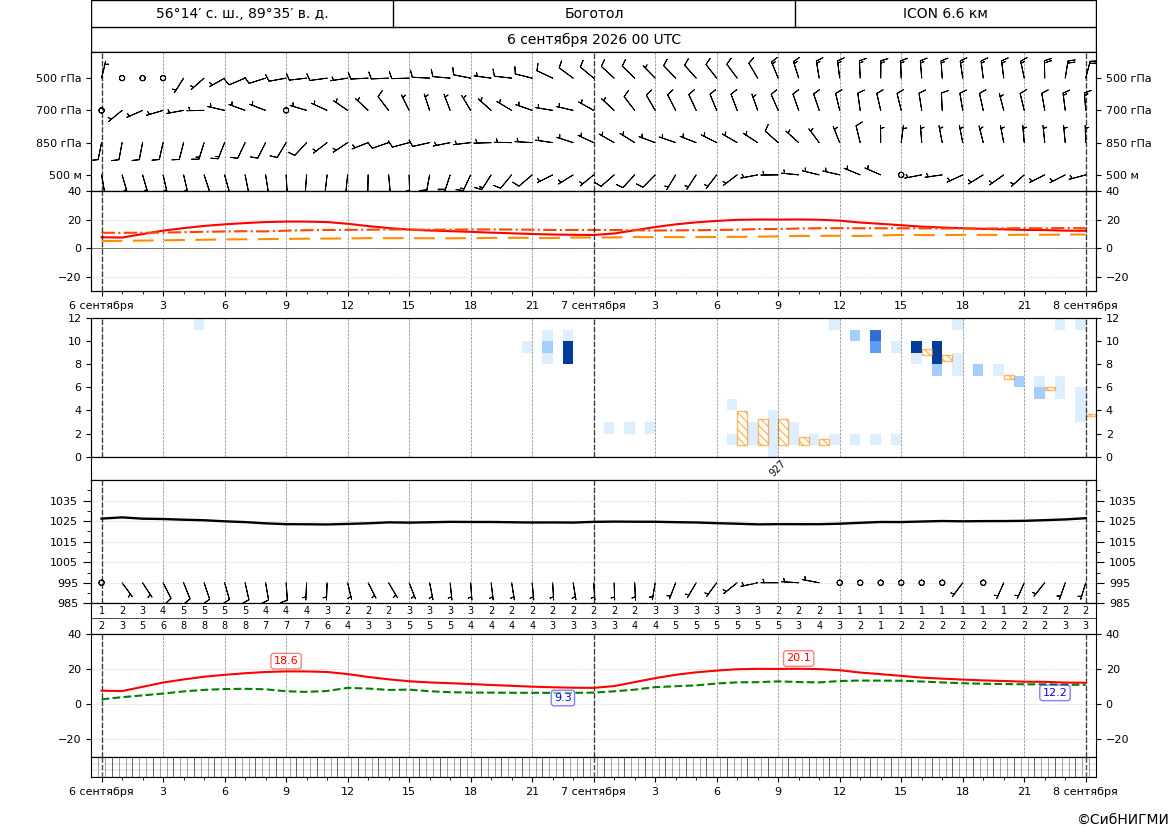Click the Боготол location title cell
The image size is (1169, 827).
point(594,13)
